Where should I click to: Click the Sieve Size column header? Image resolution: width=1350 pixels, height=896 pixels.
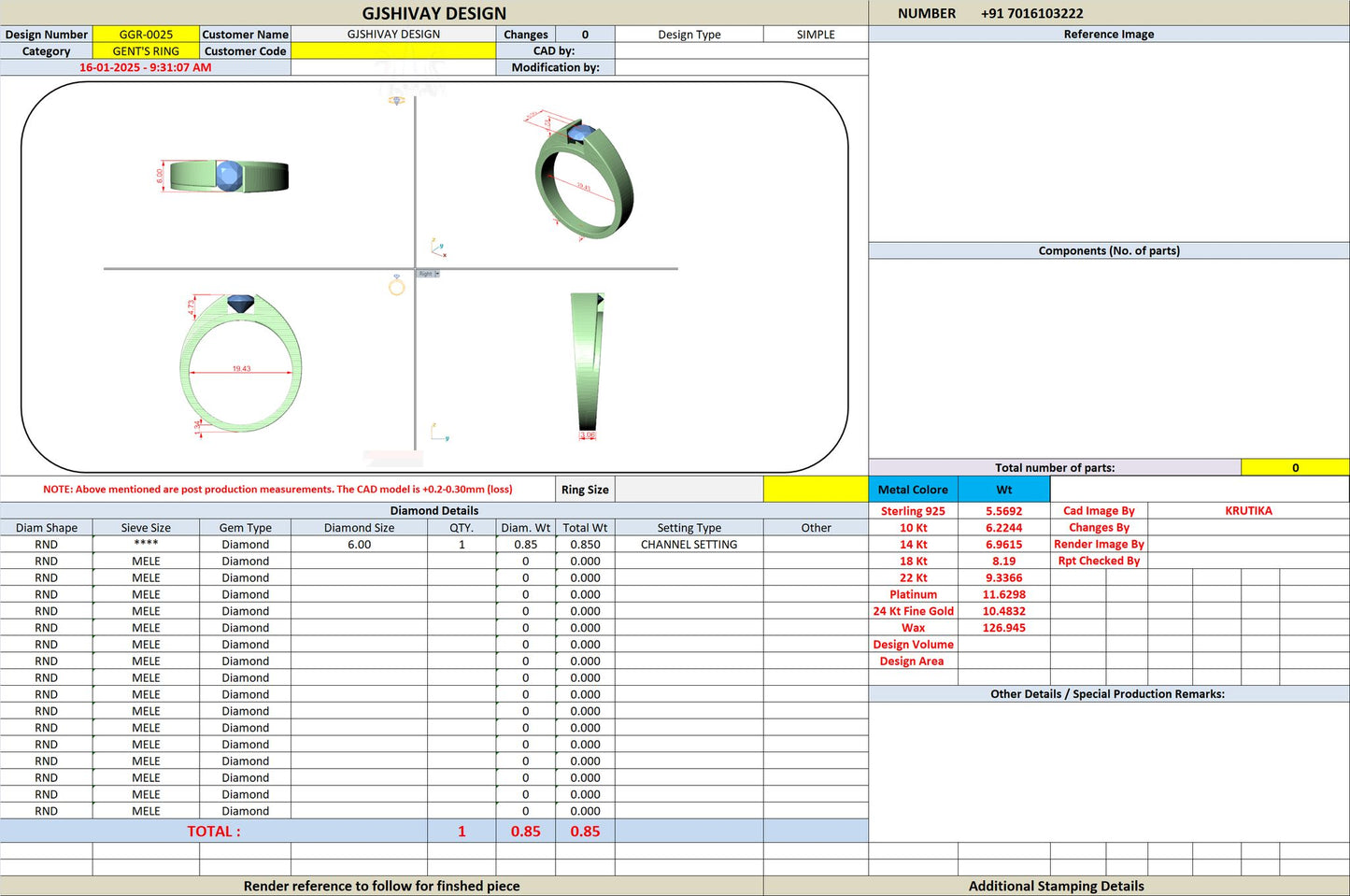tap(146, 528)
